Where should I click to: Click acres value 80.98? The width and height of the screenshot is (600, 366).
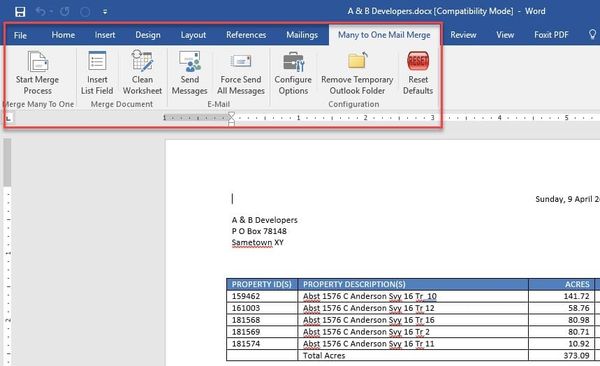point(579,320)
